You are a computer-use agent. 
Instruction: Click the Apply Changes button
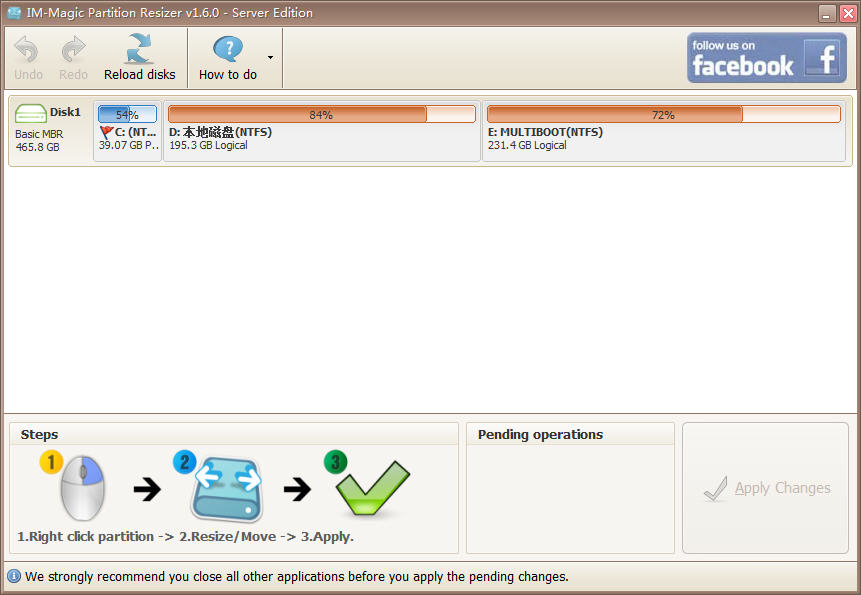pos(765,488)
